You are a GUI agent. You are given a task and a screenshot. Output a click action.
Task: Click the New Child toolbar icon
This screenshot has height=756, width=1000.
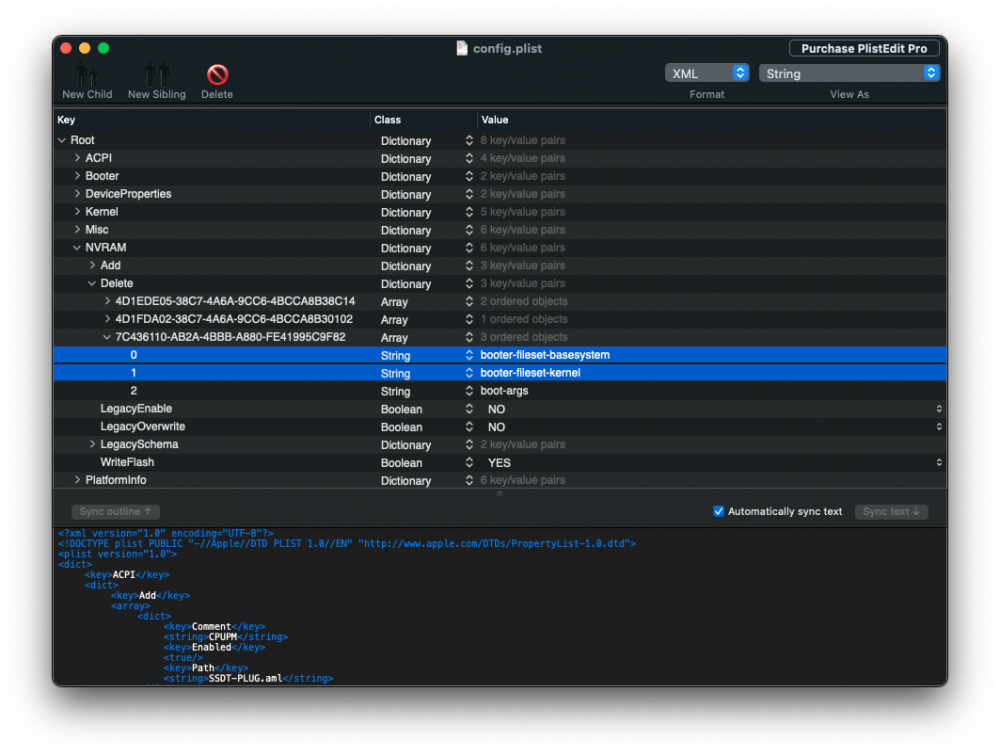coord(87,74)
